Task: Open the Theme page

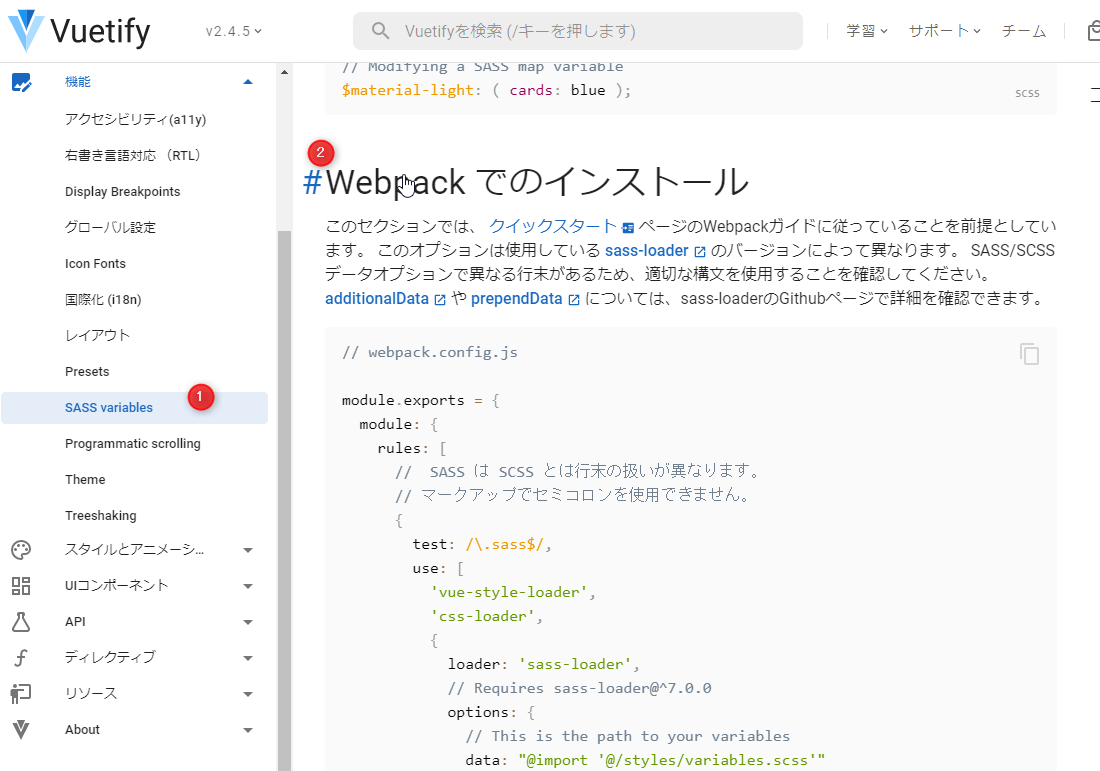Action: point(85,480)
